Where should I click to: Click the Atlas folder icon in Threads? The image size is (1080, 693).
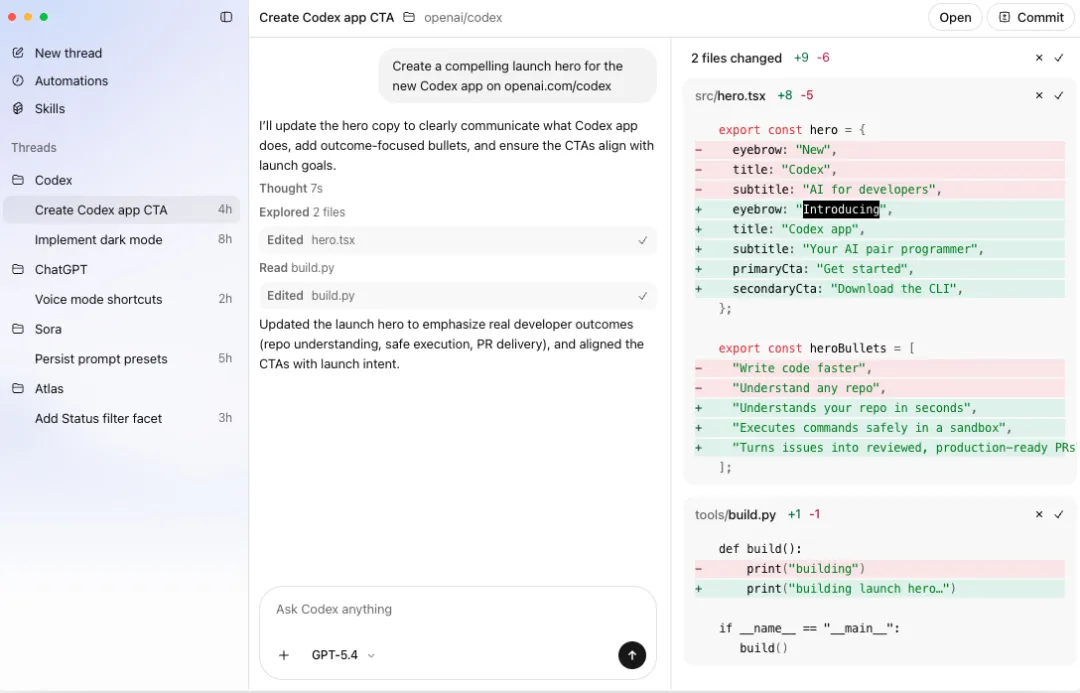coord(18,389)
